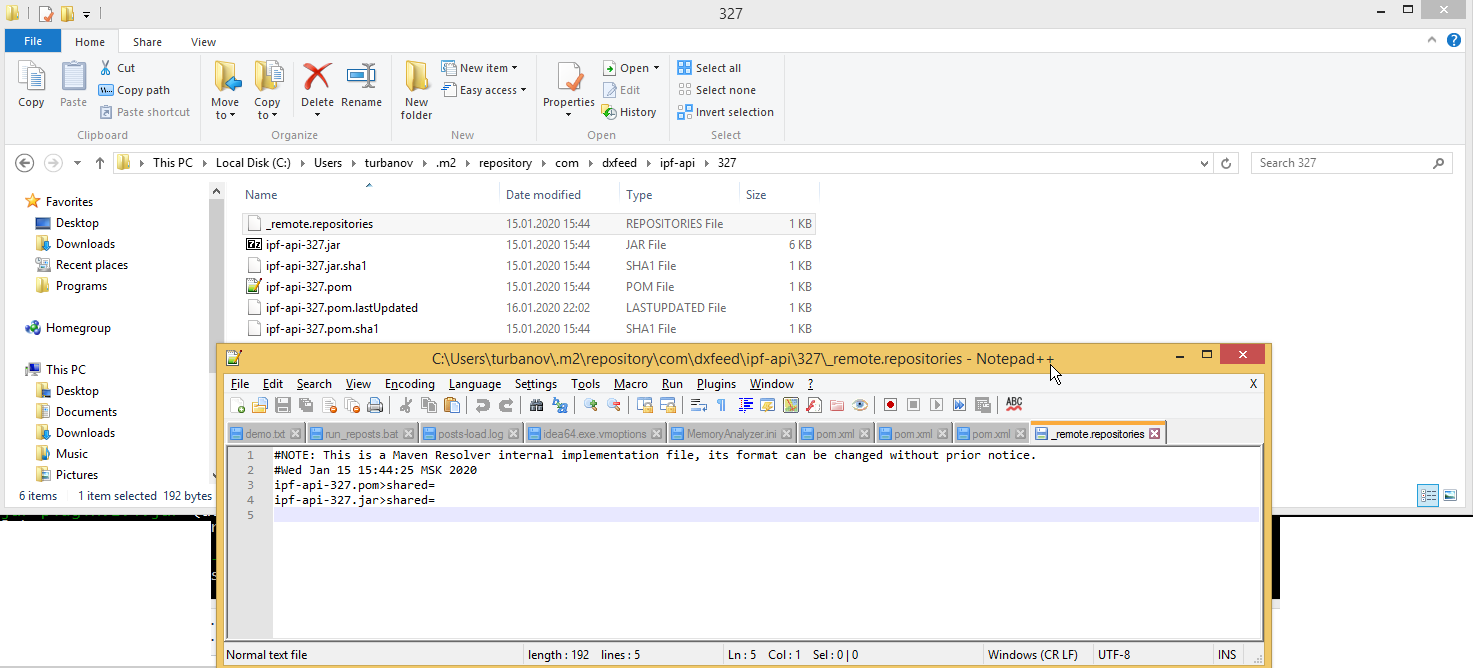The width and height of the screenshot is (1473, 668).
Task: Click Open file icon in Notepad++ toolbar
Action: tap(259, 405)
